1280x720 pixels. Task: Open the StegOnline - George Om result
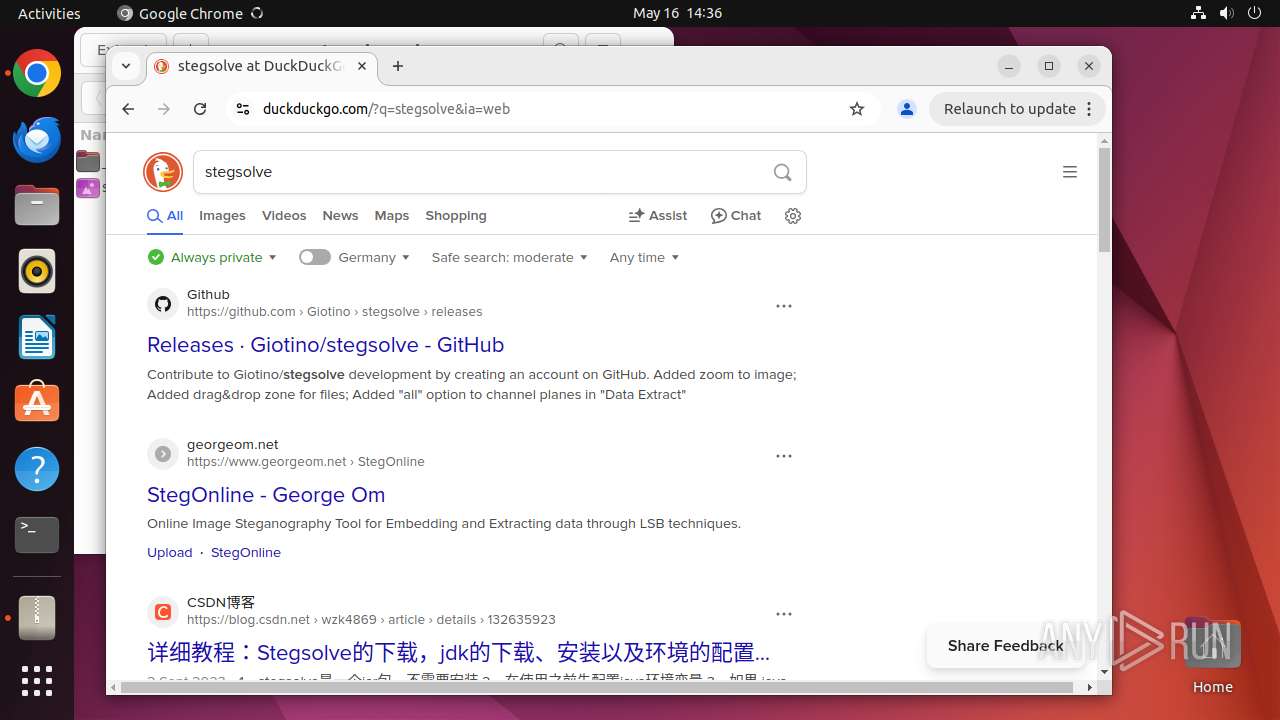[266, 495]
